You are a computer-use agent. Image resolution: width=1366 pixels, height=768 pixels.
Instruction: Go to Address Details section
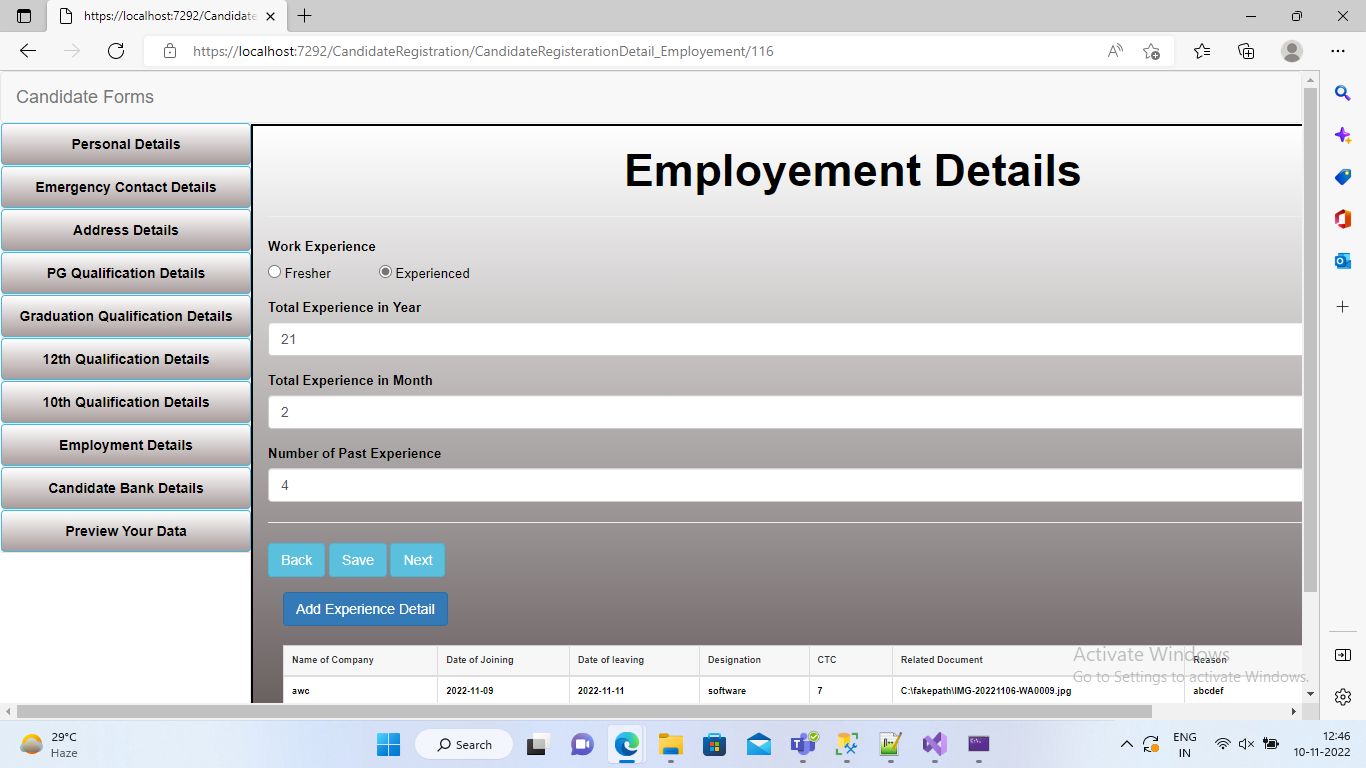[126, 230]
